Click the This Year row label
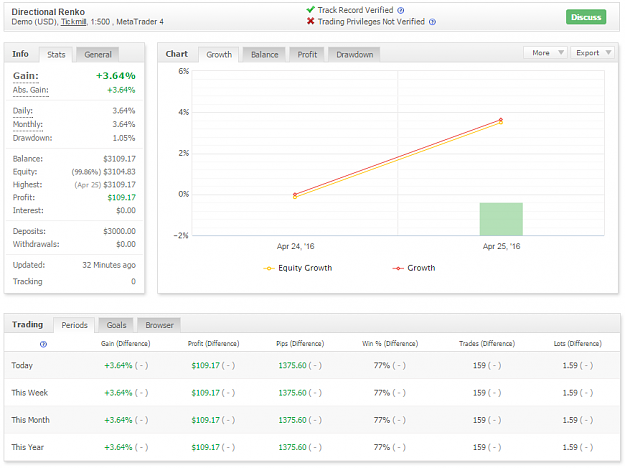Image resolution: width=625 pixels, height=468 pixels. click(x=28, y=447)
